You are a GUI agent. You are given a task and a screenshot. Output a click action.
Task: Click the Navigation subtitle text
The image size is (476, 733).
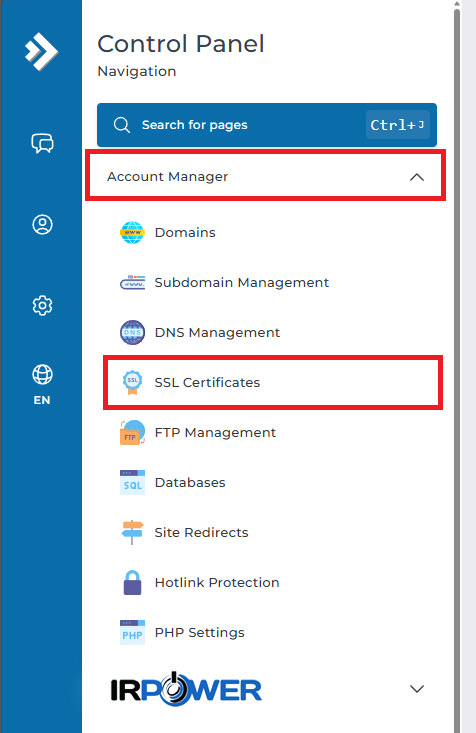pyautogui.click(x=137, y=71)
